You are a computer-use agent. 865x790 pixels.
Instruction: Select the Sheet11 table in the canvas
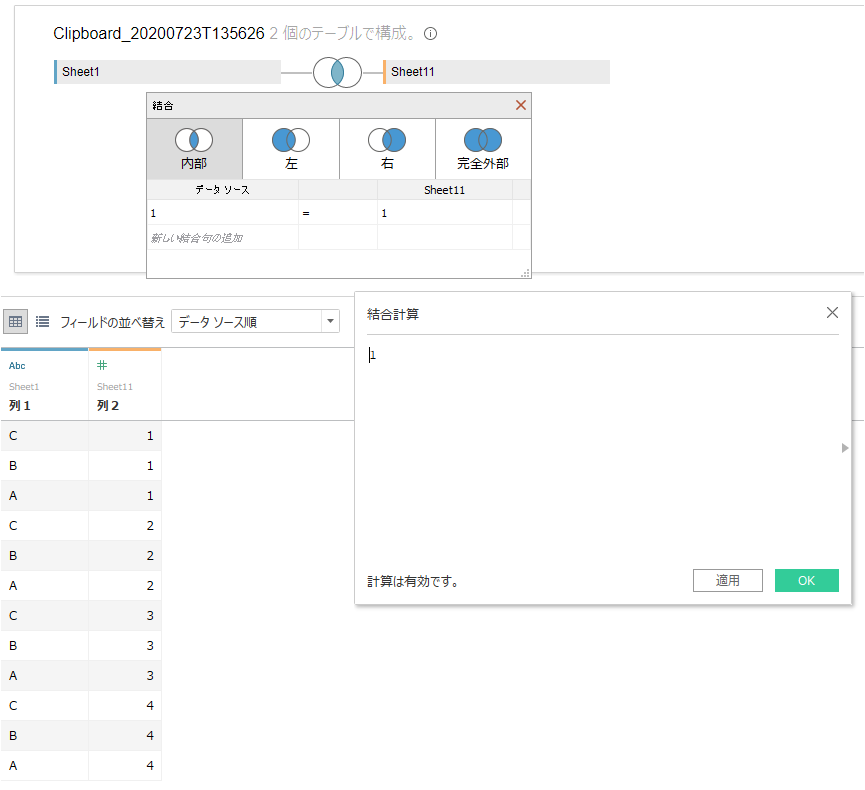point(496,72)
